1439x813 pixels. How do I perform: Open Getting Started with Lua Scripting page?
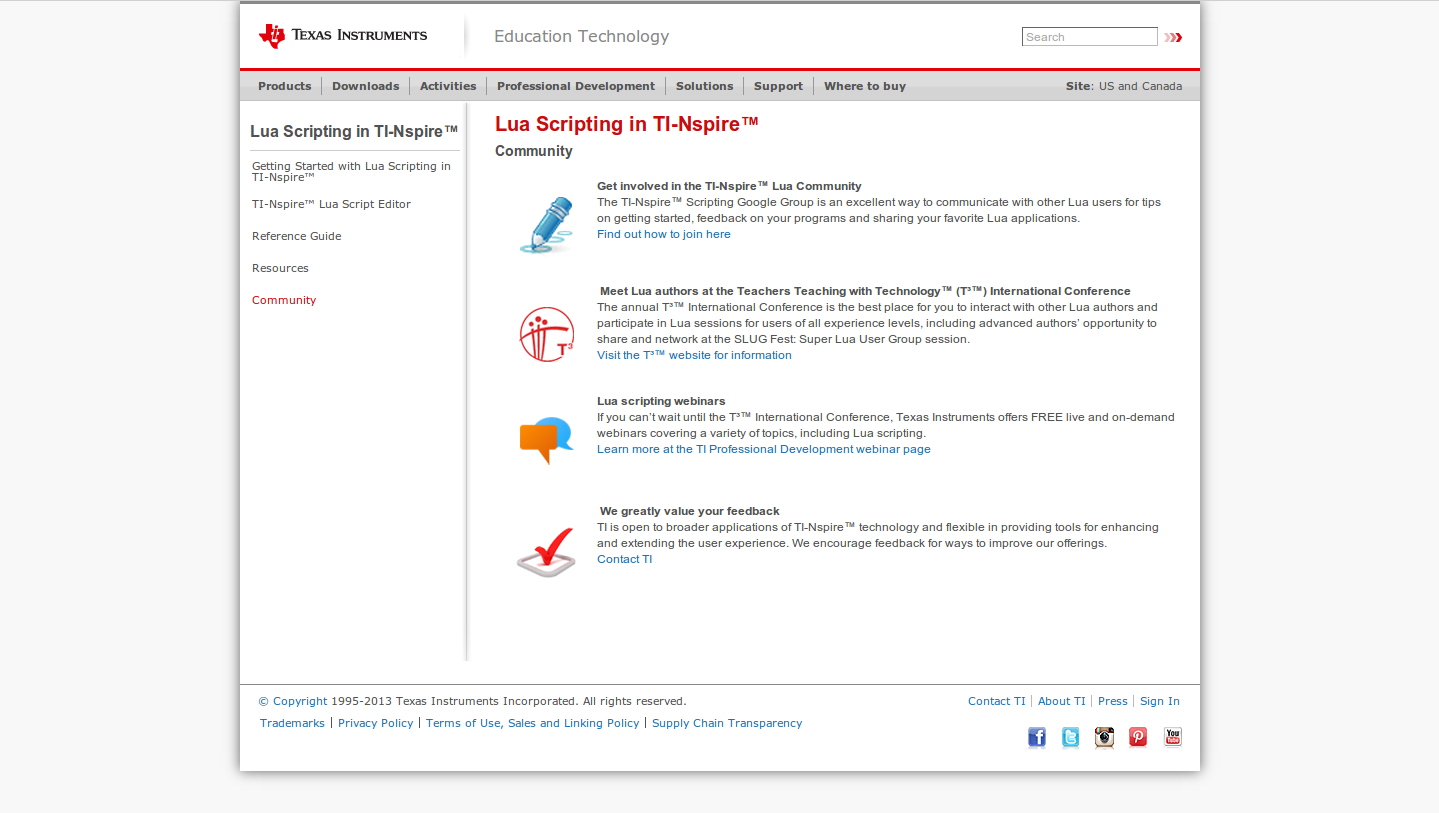coord(351,172)
